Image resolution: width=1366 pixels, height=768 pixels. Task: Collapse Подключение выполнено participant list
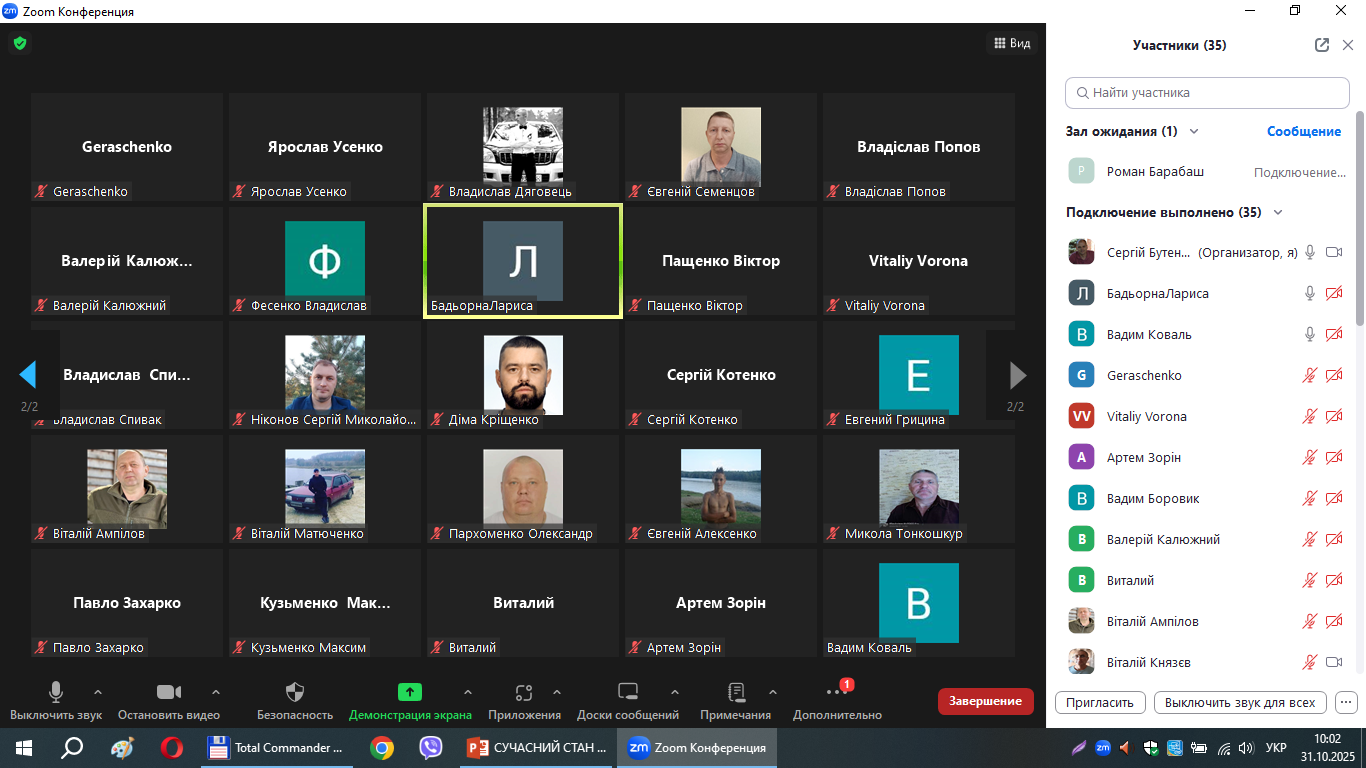tap(1277, 212)
